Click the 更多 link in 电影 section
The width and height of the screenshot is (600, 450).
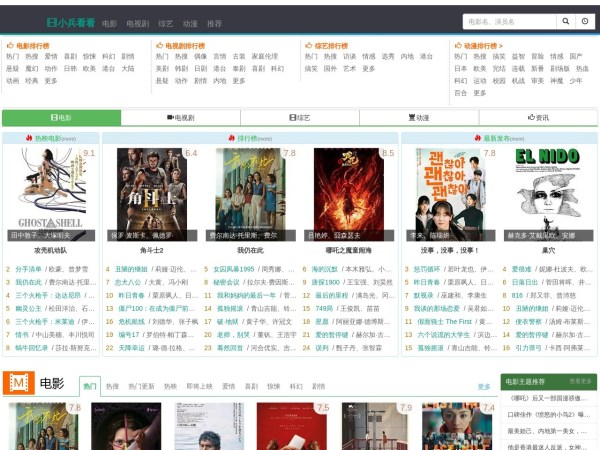coord(484,386)
